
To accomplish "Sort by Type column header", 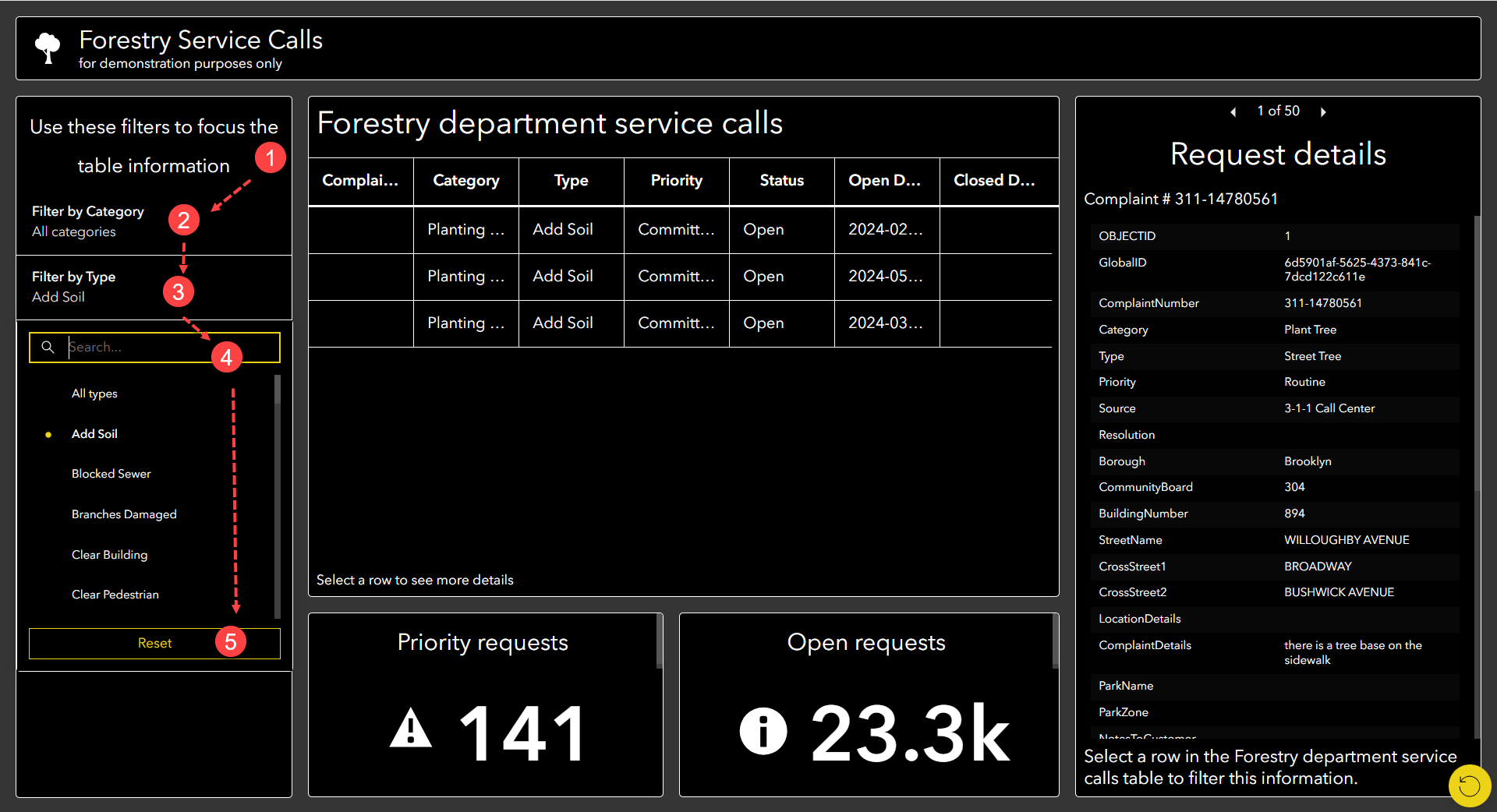I will (572, 181).
